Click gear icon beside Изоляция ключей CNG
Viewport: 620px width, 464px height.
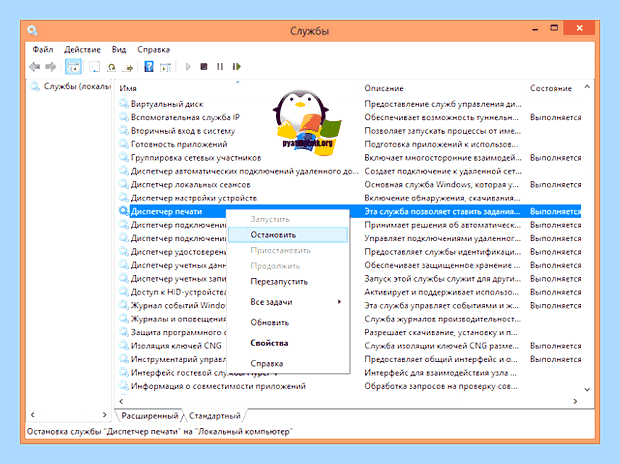[124, 345]
